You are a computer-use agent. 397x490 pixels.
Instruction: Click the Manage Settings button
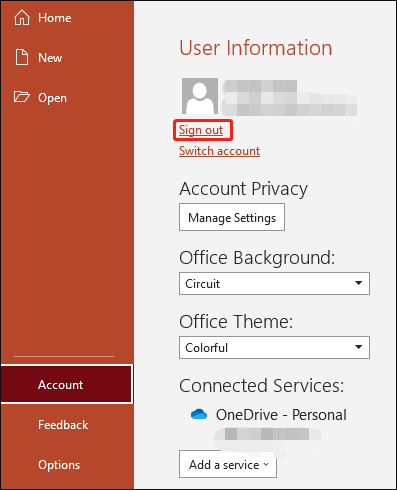[232, 217]
